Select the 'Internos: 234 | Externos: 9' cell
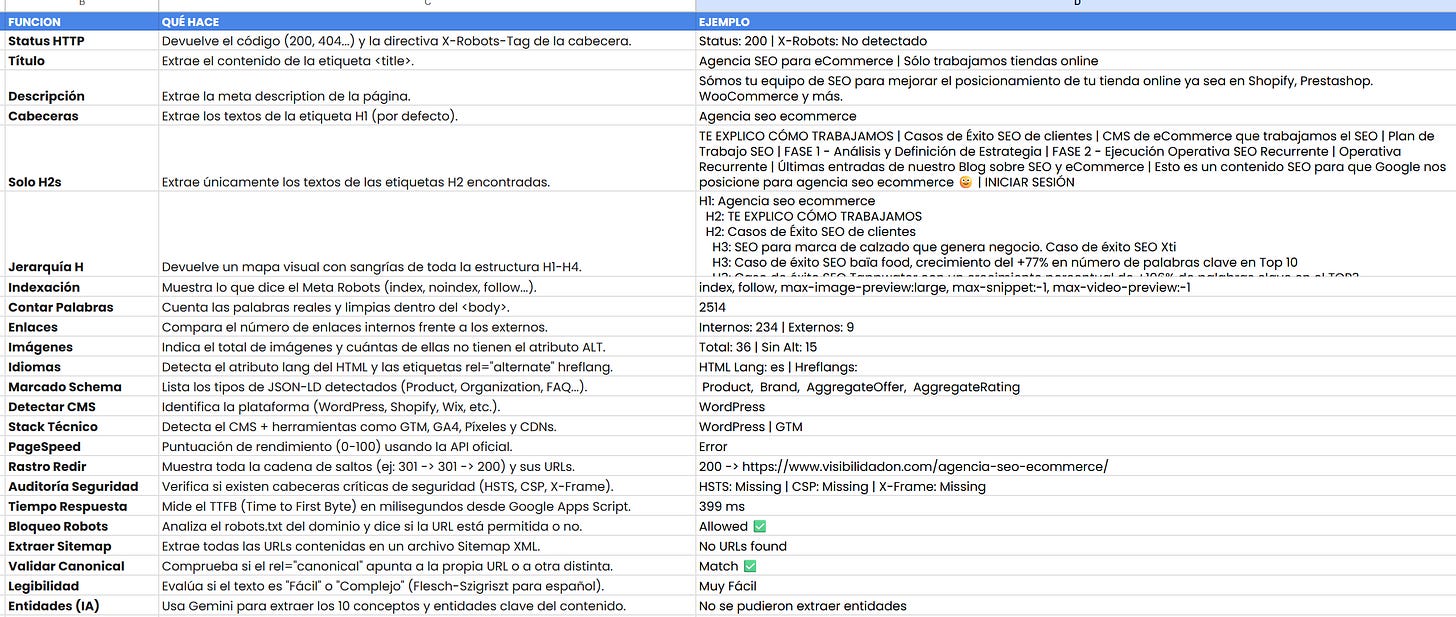Image resolution: width=1456 pixels, height=617 pixels. 1075,327
